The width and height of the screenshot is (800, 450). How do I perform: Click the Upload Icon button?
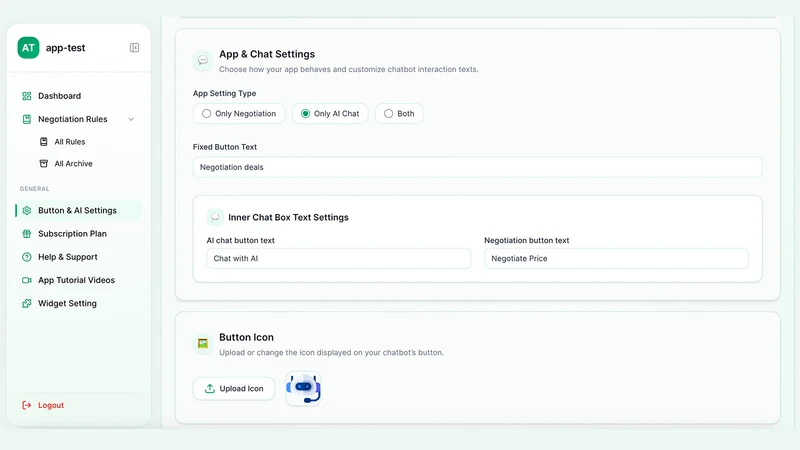tap(234, 389)
